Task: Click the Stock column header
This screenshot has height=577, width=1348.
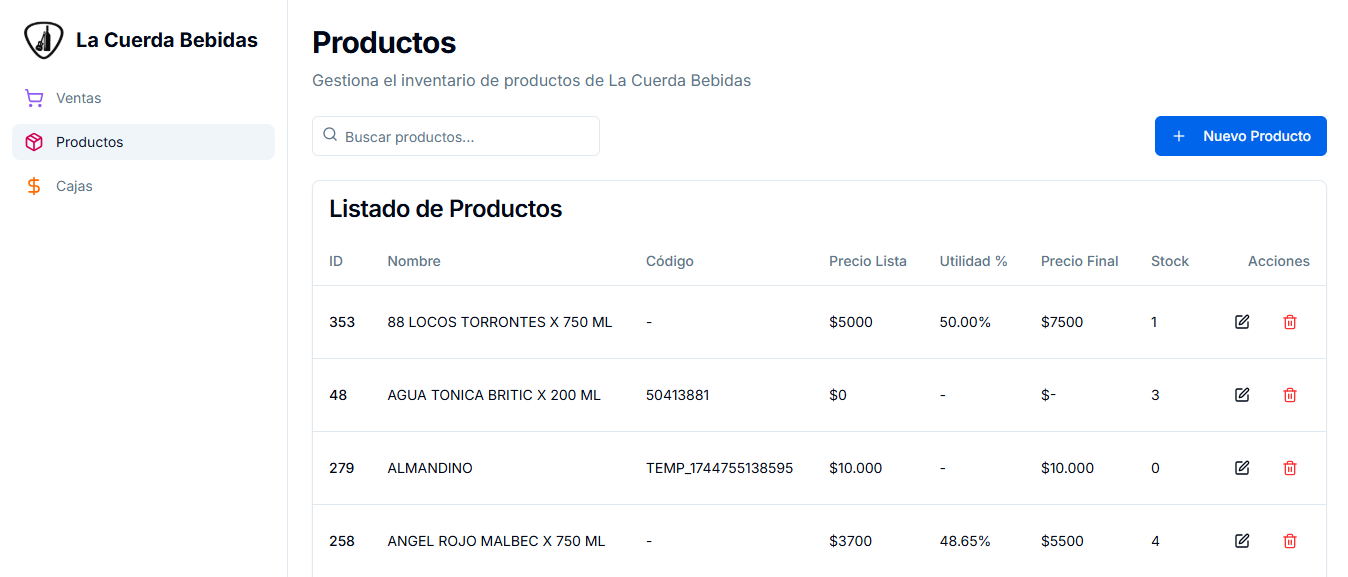Action: coord(1169,260)
